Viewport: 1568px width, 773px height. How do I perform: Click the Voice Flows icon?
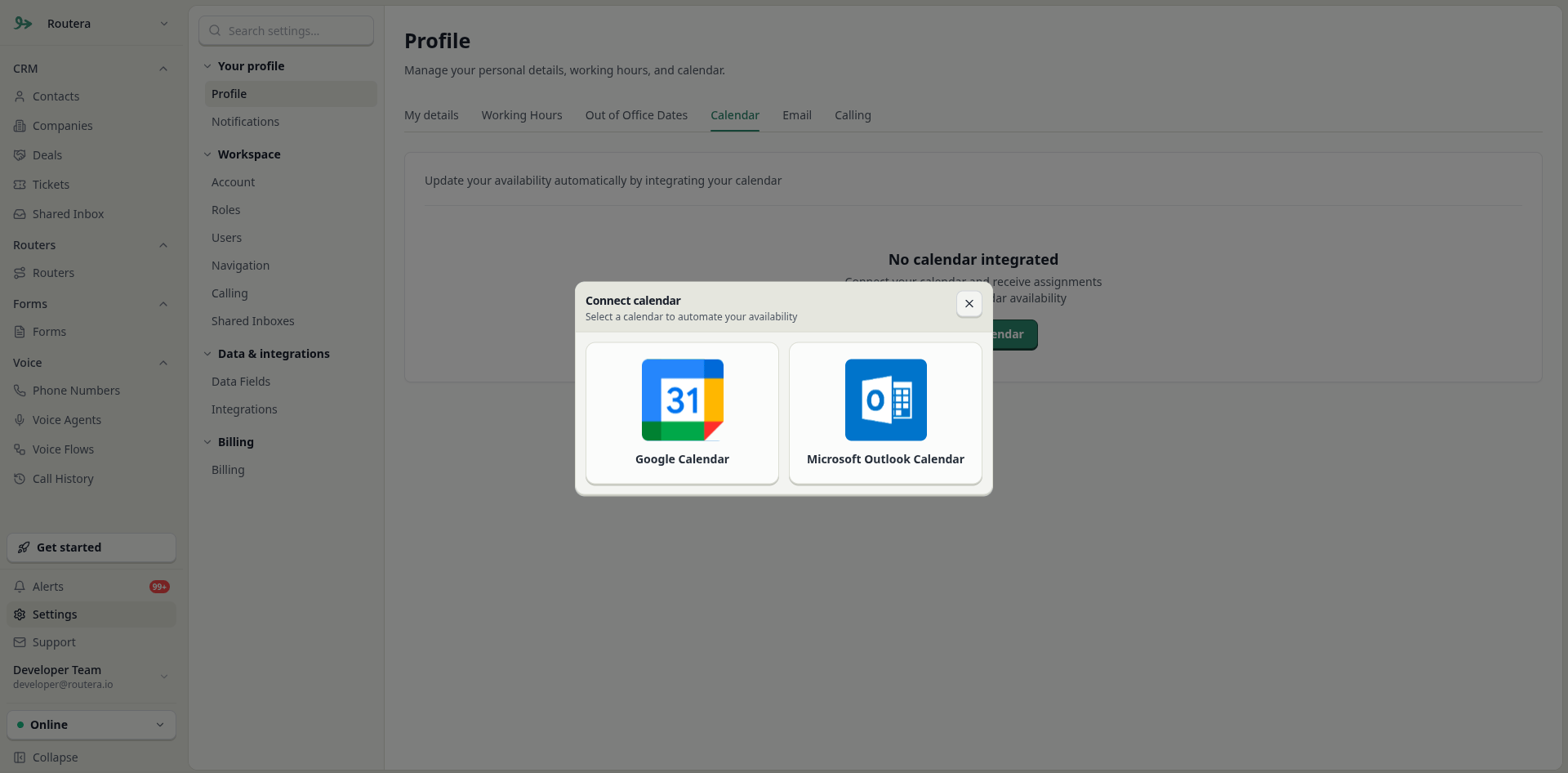pyautogui.click(x=20, y=449)
